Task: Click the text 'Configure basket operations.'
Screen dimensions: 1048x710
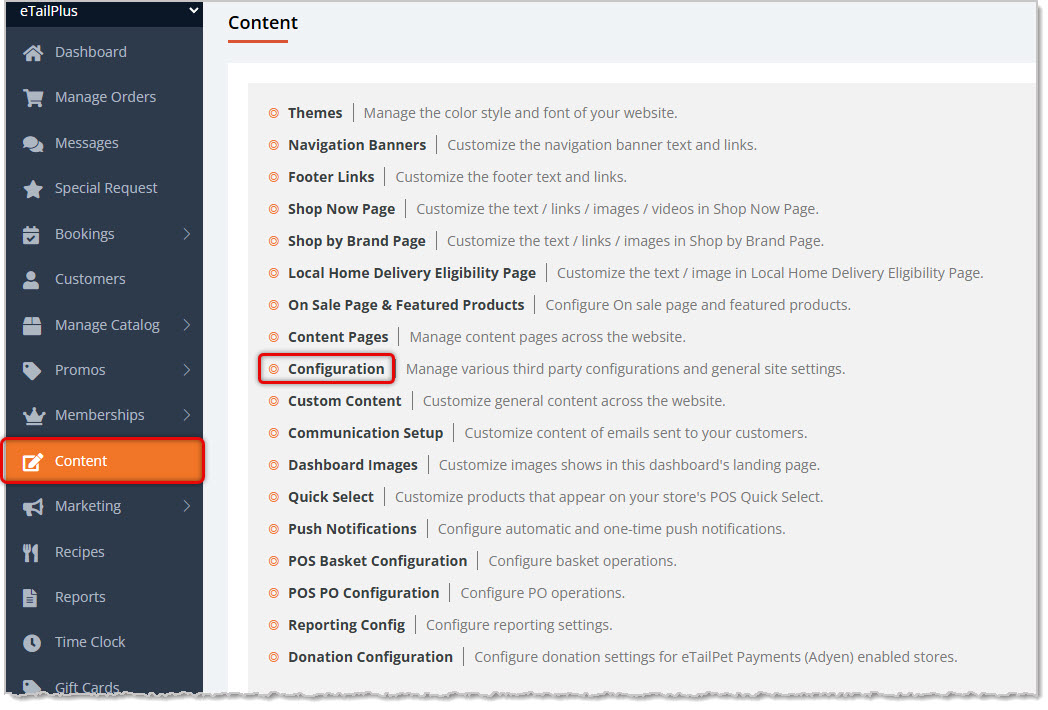Action: click(x=582, y=562)
